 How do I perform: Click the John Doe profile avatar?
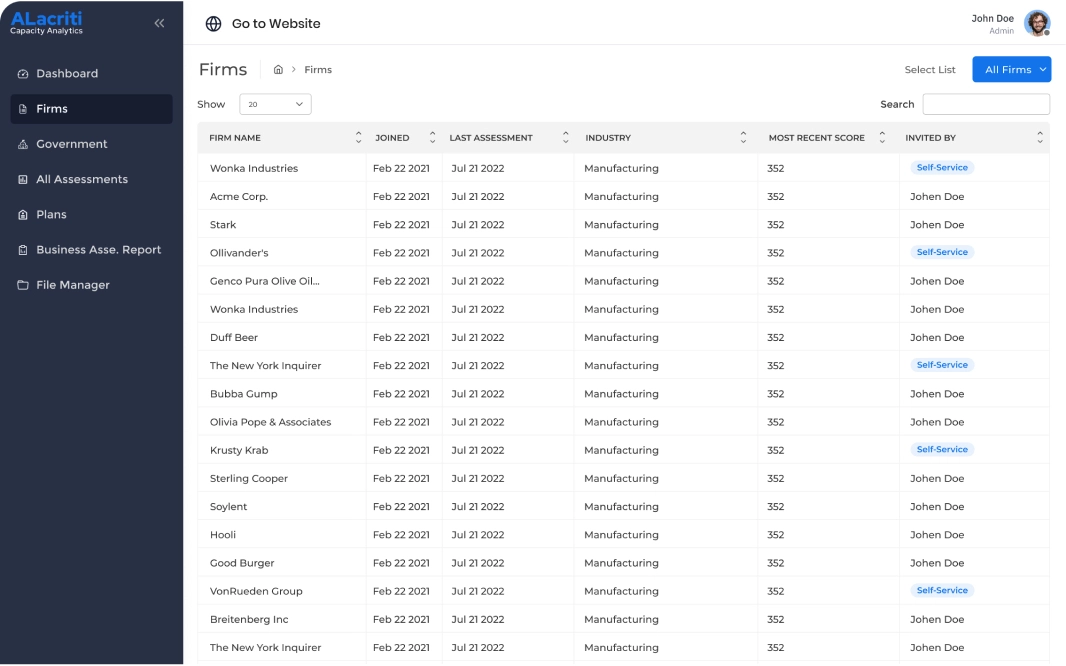click(1037, 23)
